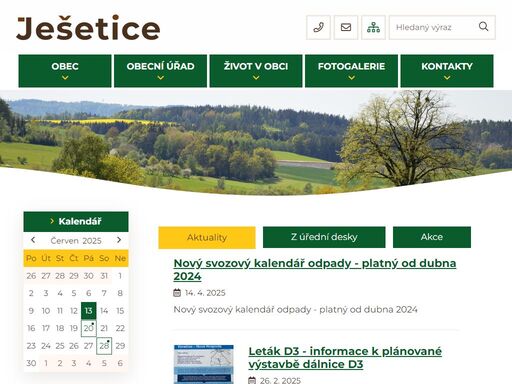Go to next month in calendar
512x384 pixels.
[x=119, y=240]
